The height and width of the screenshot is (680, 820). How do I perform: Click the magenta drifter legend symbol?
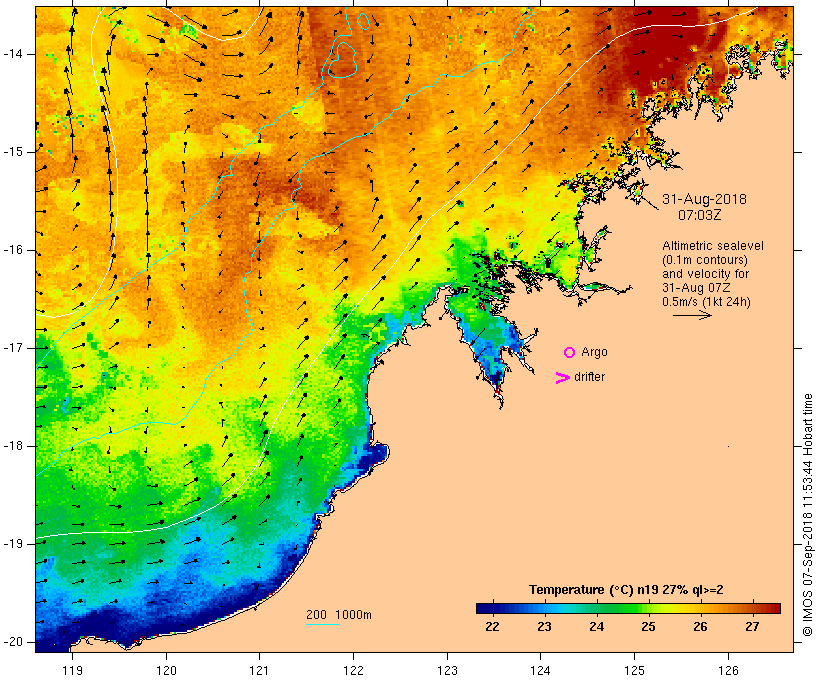pos(563,378)
